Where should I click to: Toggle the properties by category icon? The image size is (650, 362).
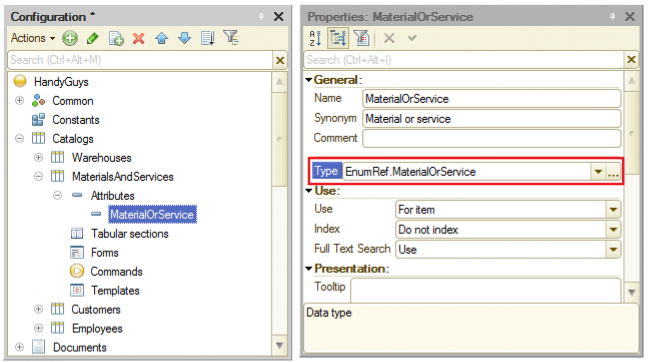tap(338, 38)
